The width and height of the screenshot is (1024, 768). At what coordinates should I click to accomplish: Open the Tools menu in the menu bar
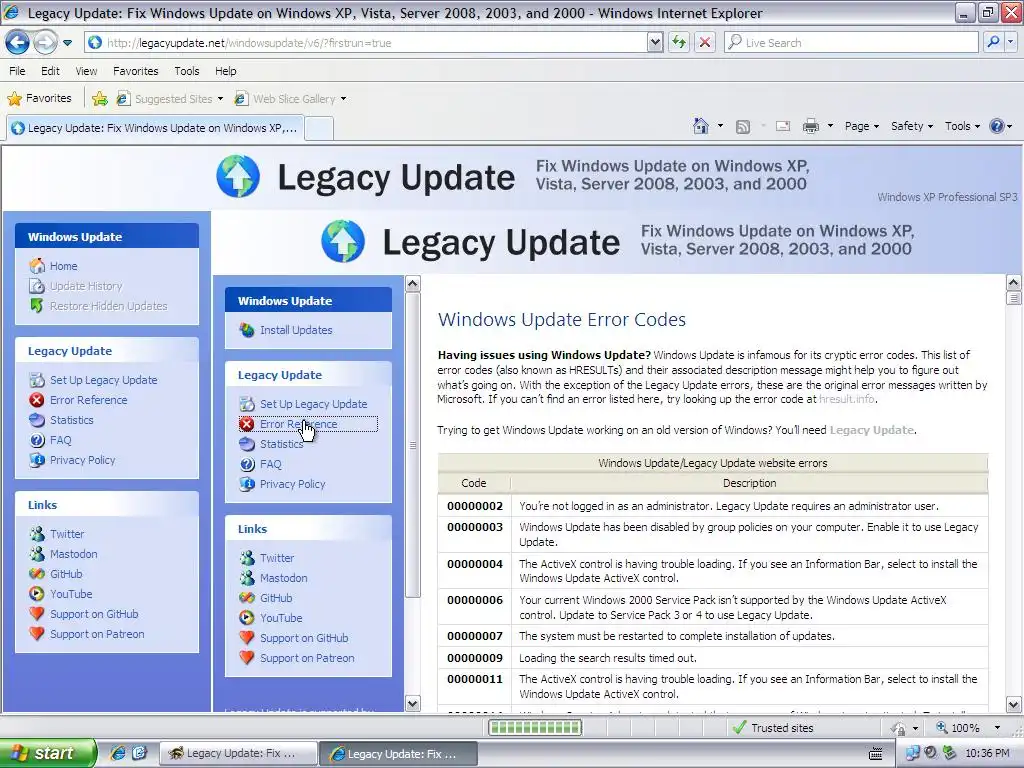(187, 71)
